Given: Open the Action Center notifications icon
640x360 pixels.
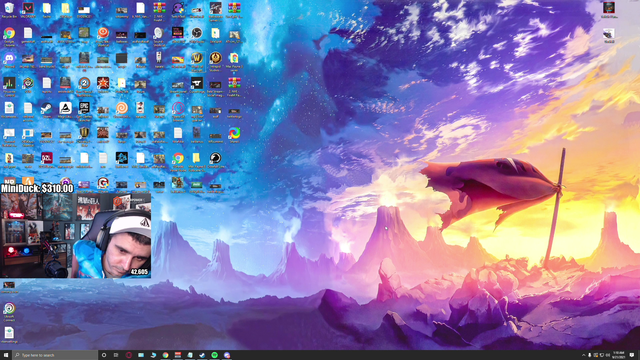Looking at the screenshot, I should tap(632, 355).
